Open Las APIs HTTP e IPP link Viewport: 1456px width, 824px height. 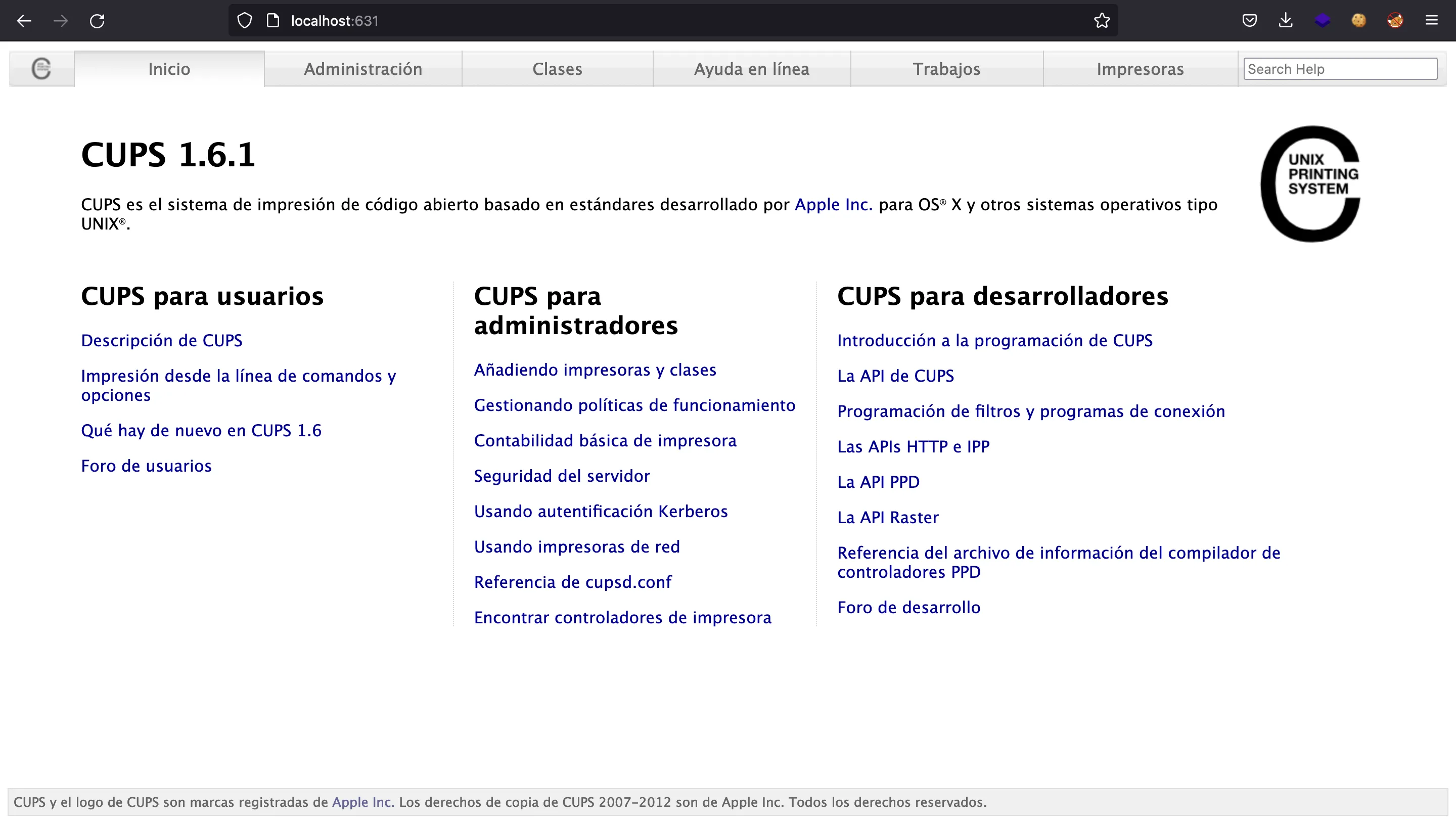[x=914, y=446]
